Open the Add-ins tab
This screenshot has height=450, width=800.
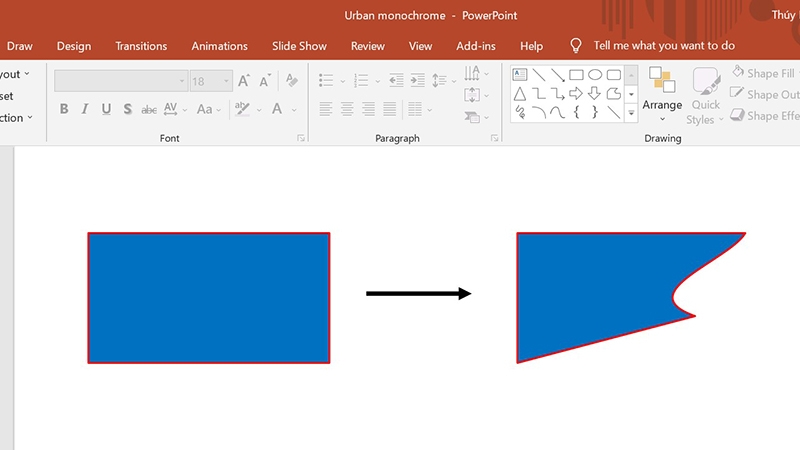tap(476, 46)
